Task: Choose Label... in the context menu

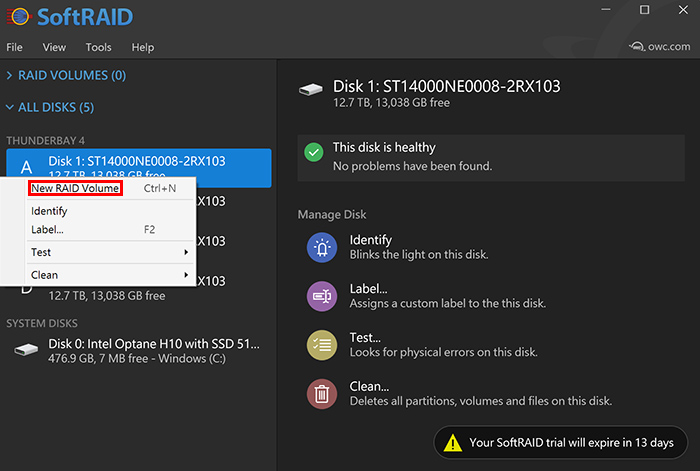Action: point(47,229)
